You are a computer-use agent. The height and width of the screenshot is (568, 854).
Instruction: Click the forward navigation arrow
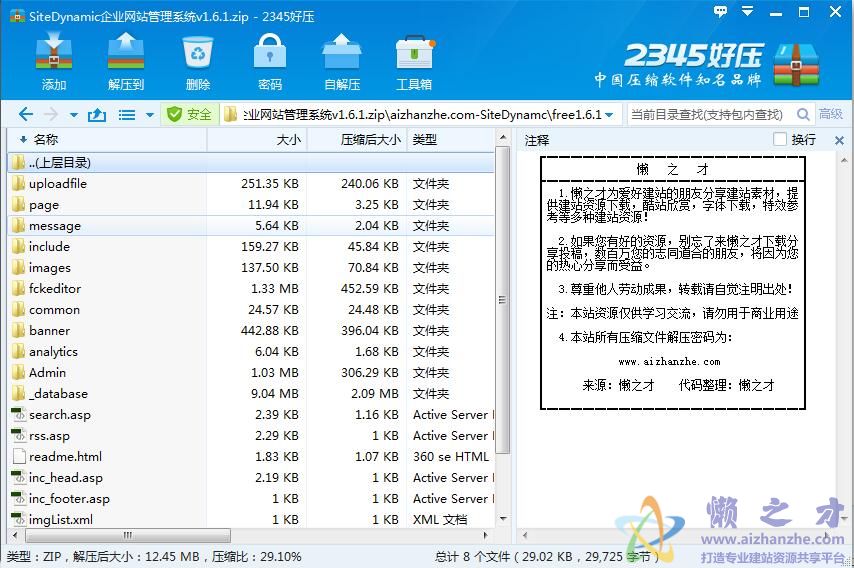[x=51, y=114]
